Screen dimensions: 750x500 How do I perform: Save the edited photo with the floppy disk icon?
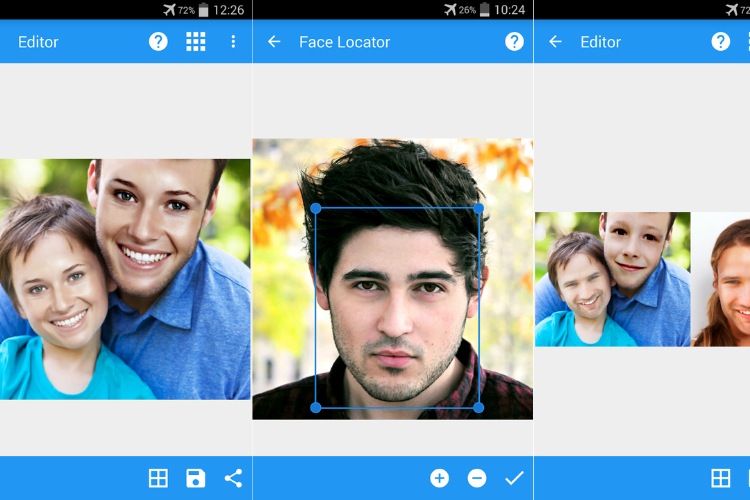tap(196, 478)
